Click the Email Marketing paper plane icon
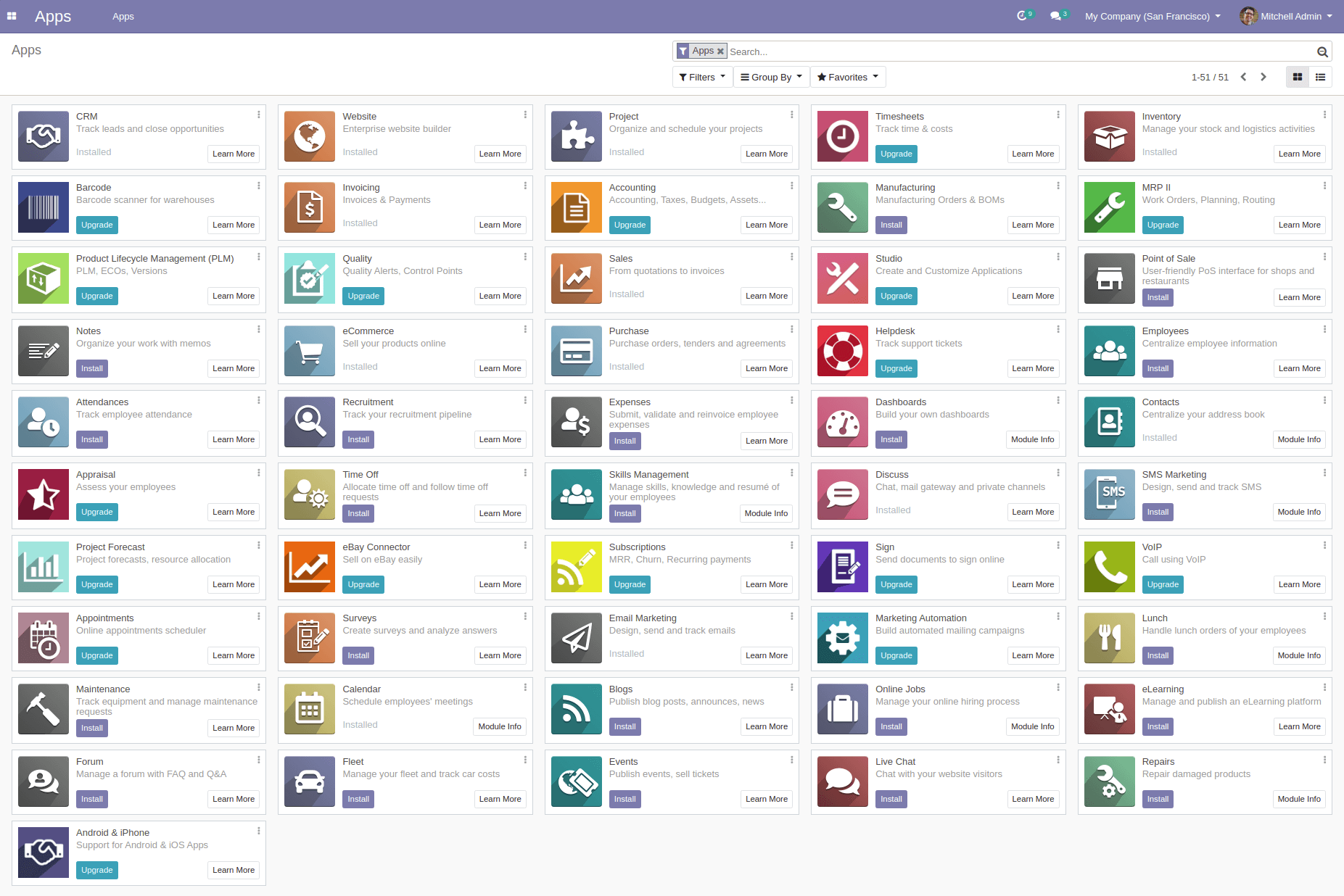The width and height of the screenshot is (1344, 896). [x=577, y=638]
